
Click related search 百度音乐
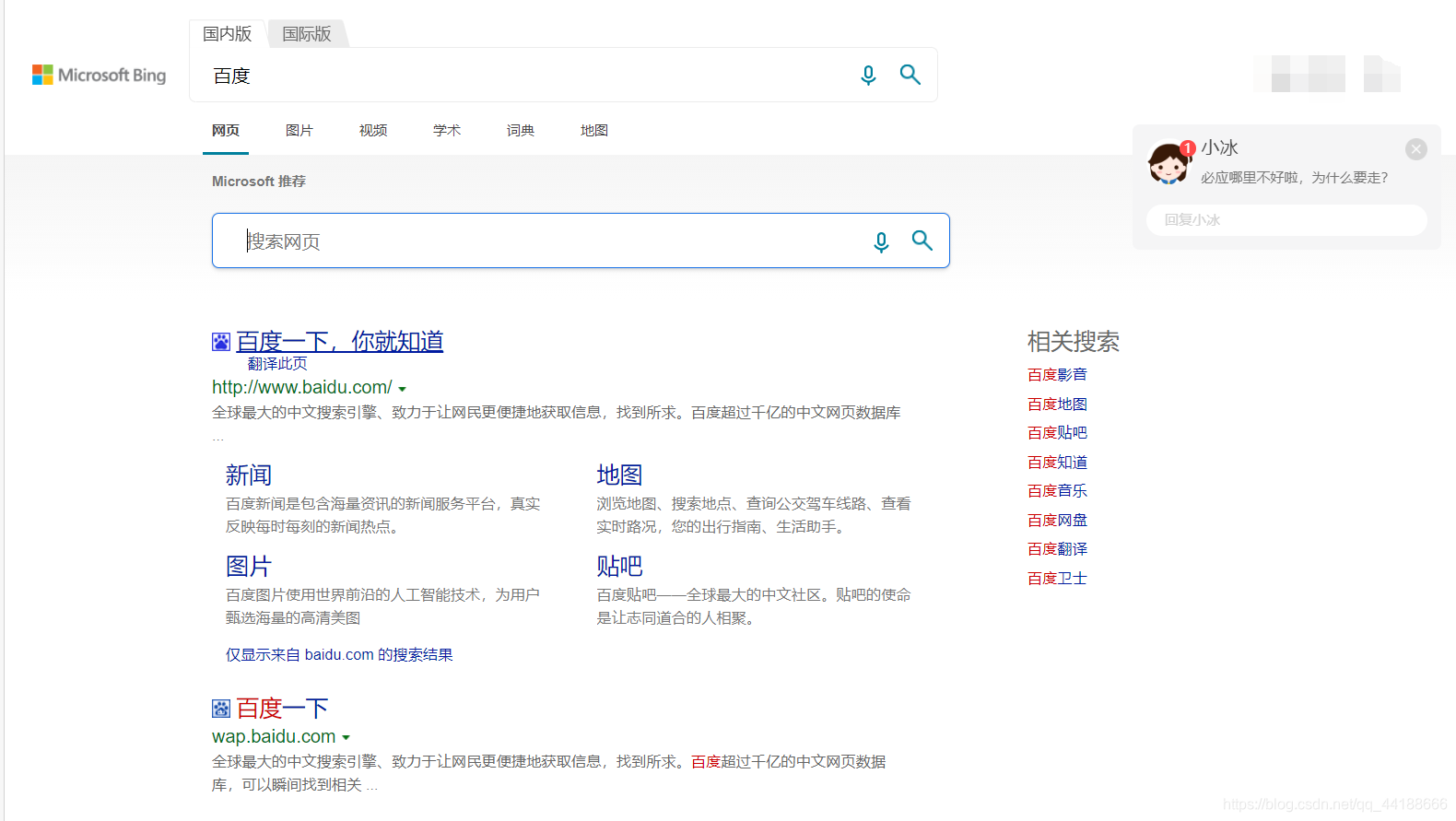coord(1057,491)
